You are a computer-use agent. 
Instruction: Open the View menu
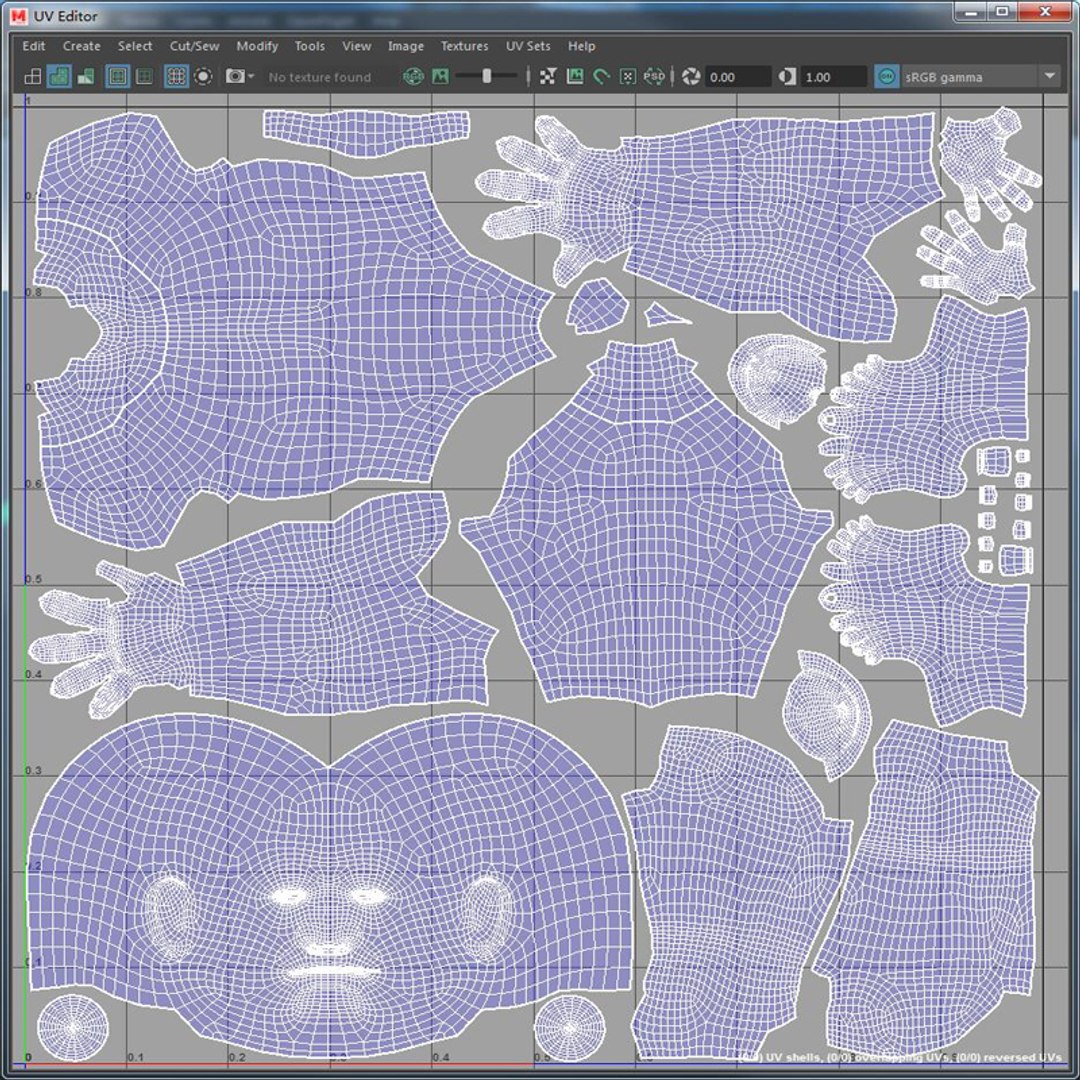pos(357,46)
